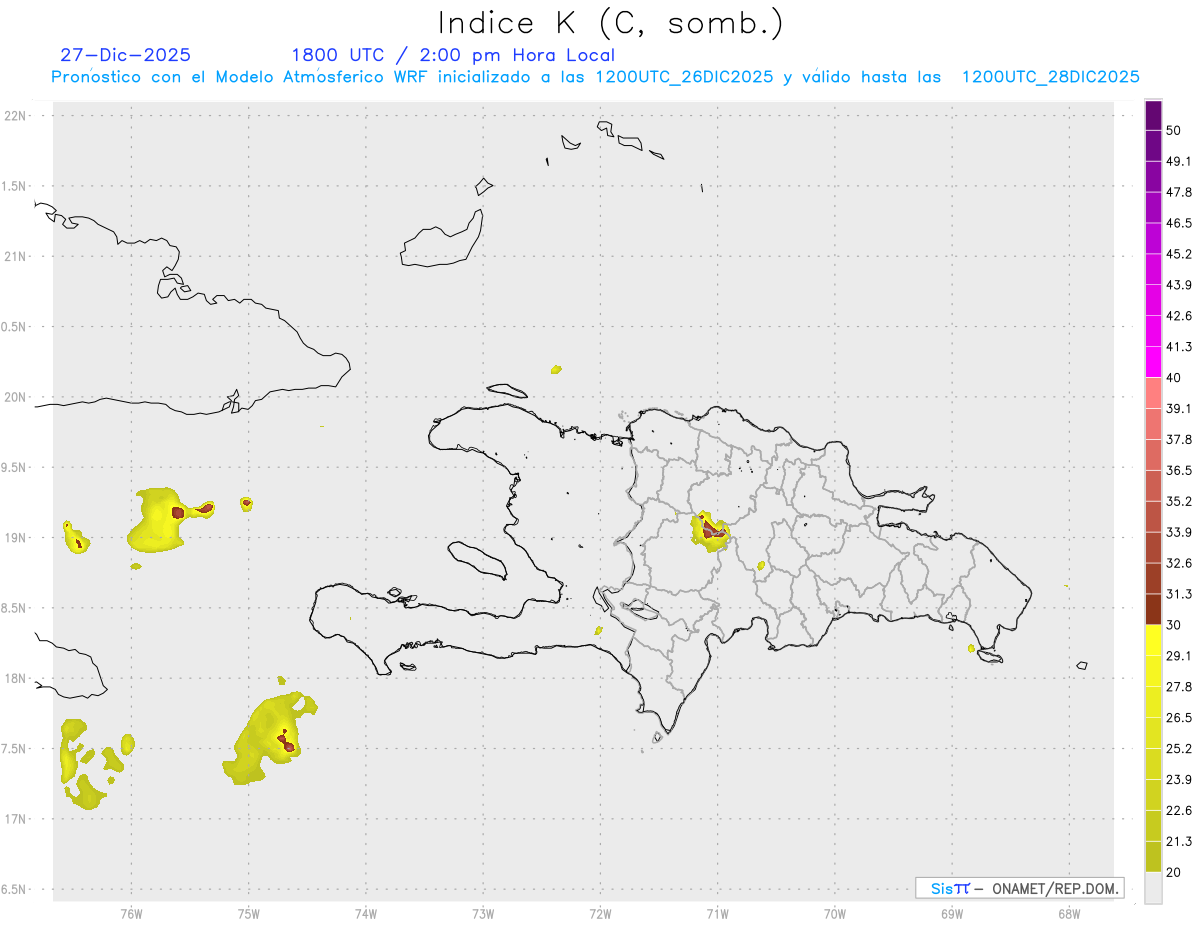Click the '70W' longitude label
The width and height of the screenshot is (1200, 927).
(x=834, y=912)
